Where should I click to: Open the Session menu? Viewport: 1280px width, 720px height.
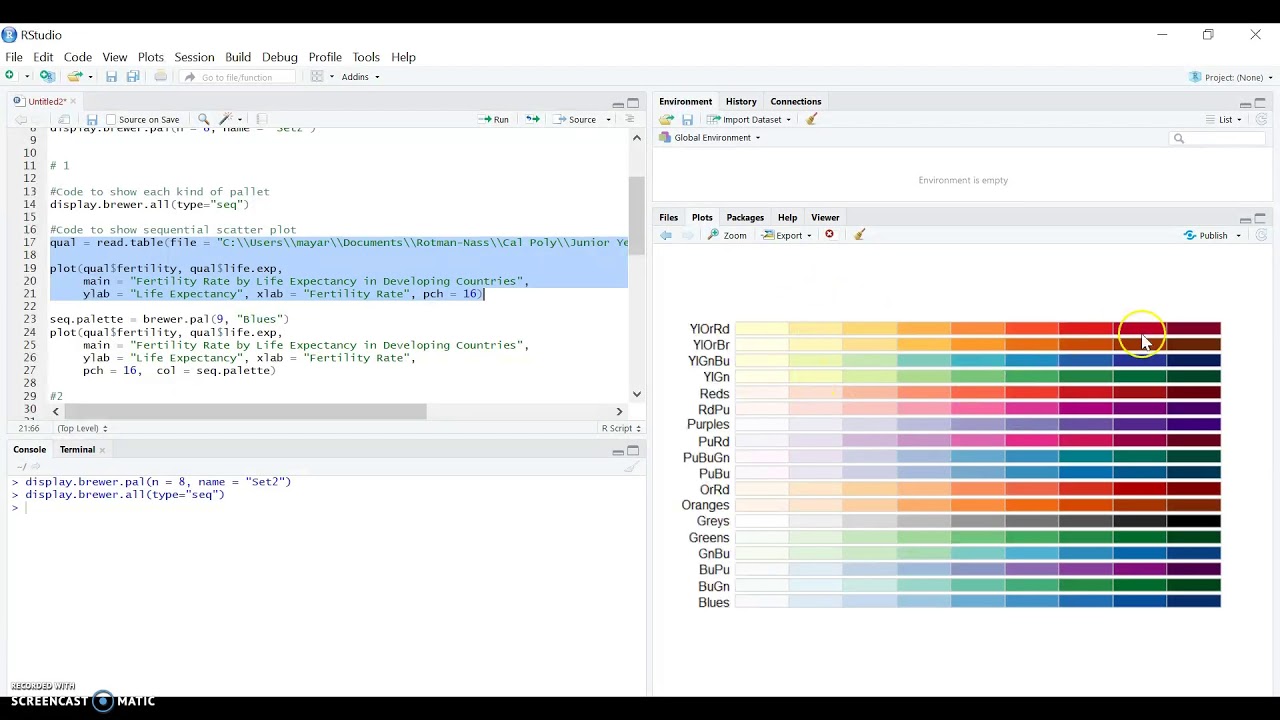(194, 57)
